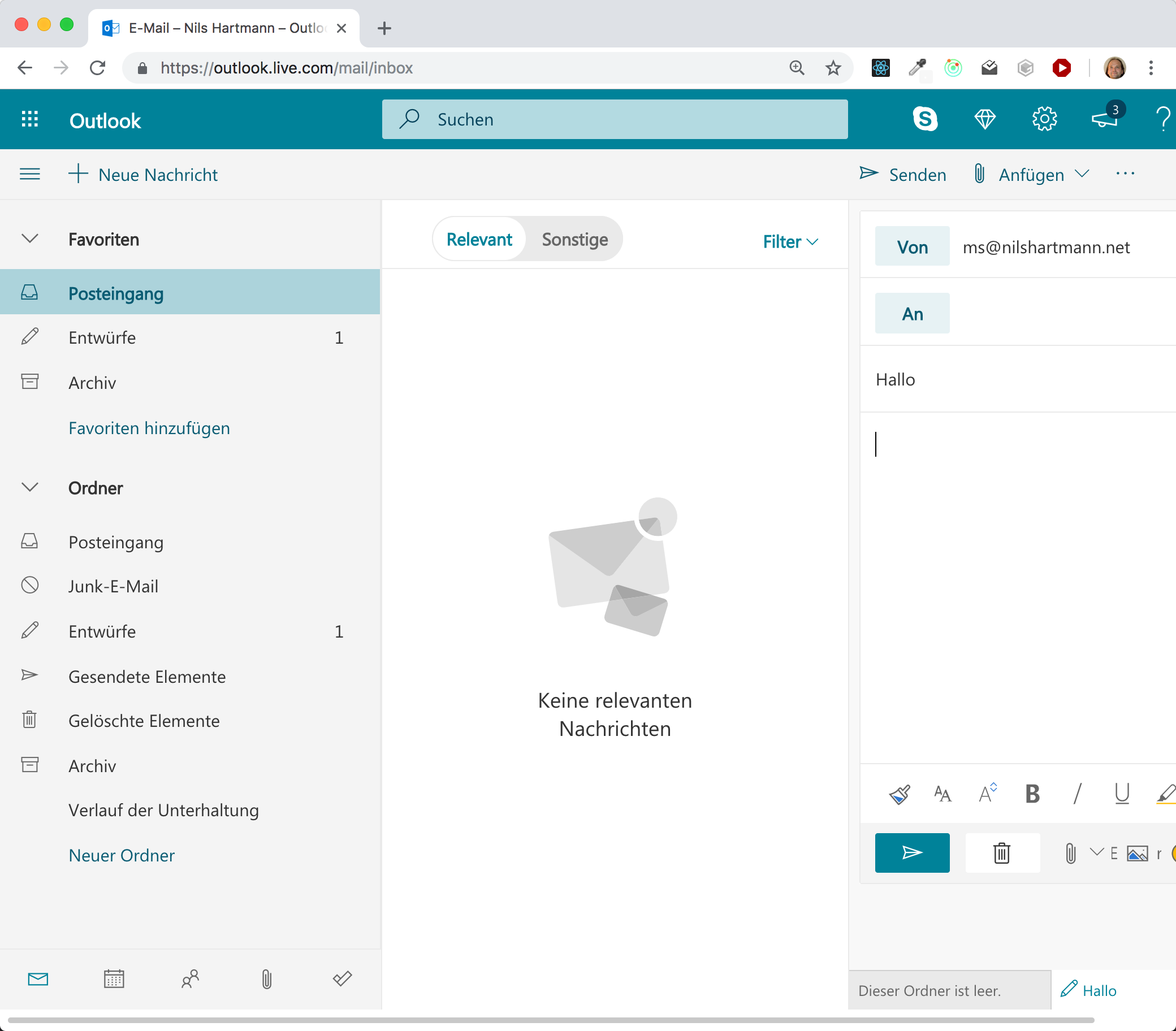Click browser back arrow
The image size is (1176, 1031).
coord(25,68)
